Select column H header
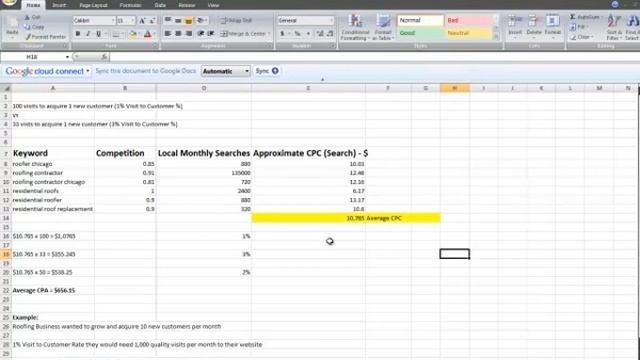The image size is (640, 360). point(455,88)
